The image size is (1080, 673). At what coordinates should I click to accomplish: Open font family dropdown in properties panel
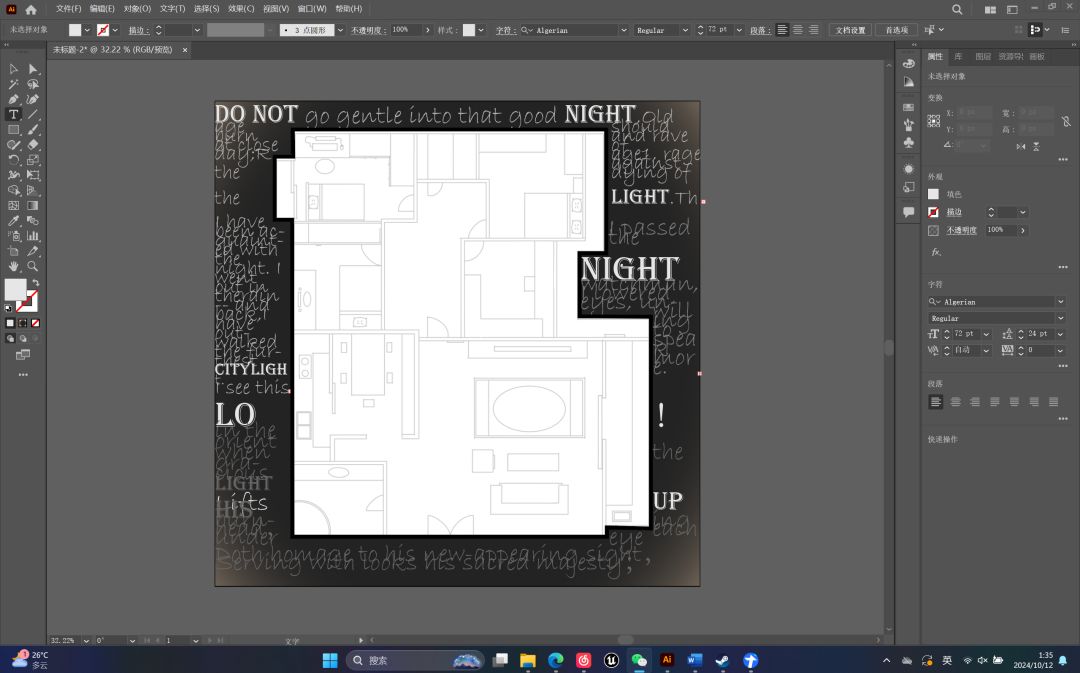pyautogui.click(x=1060, y=302)
